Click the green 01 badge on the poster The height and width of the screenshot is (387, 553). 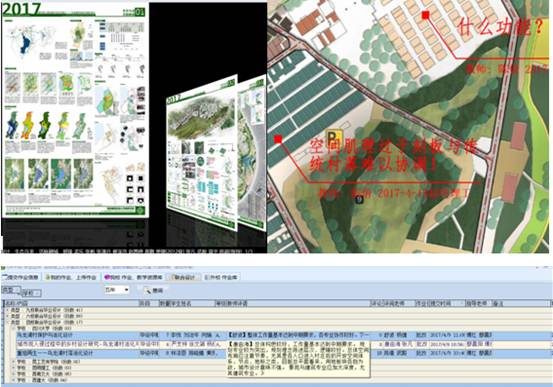140,12
